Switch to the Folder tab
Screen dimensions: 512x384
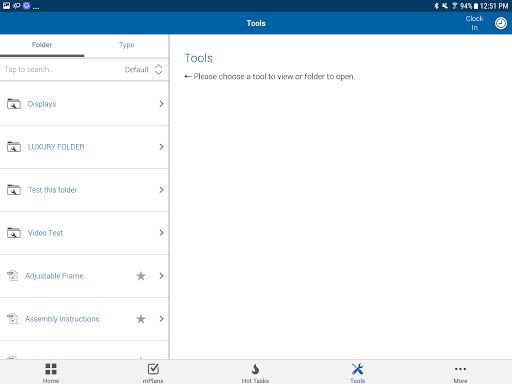pyautogui.click(x=42, y=45)
